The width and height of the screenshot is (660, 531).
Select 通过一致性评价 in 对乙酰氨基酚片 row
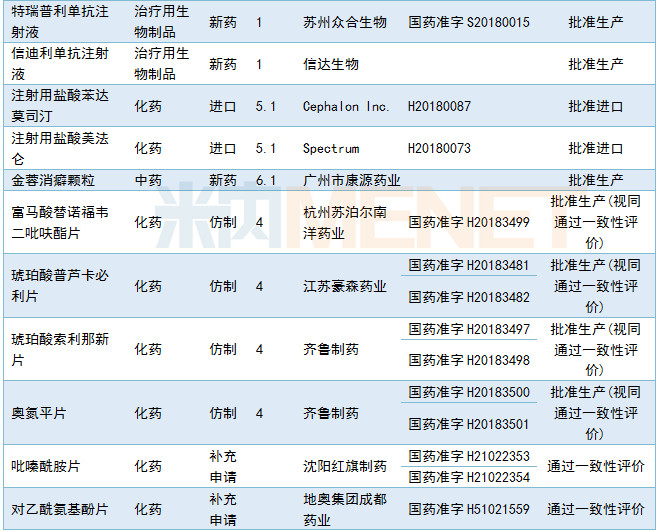point(596,510)
